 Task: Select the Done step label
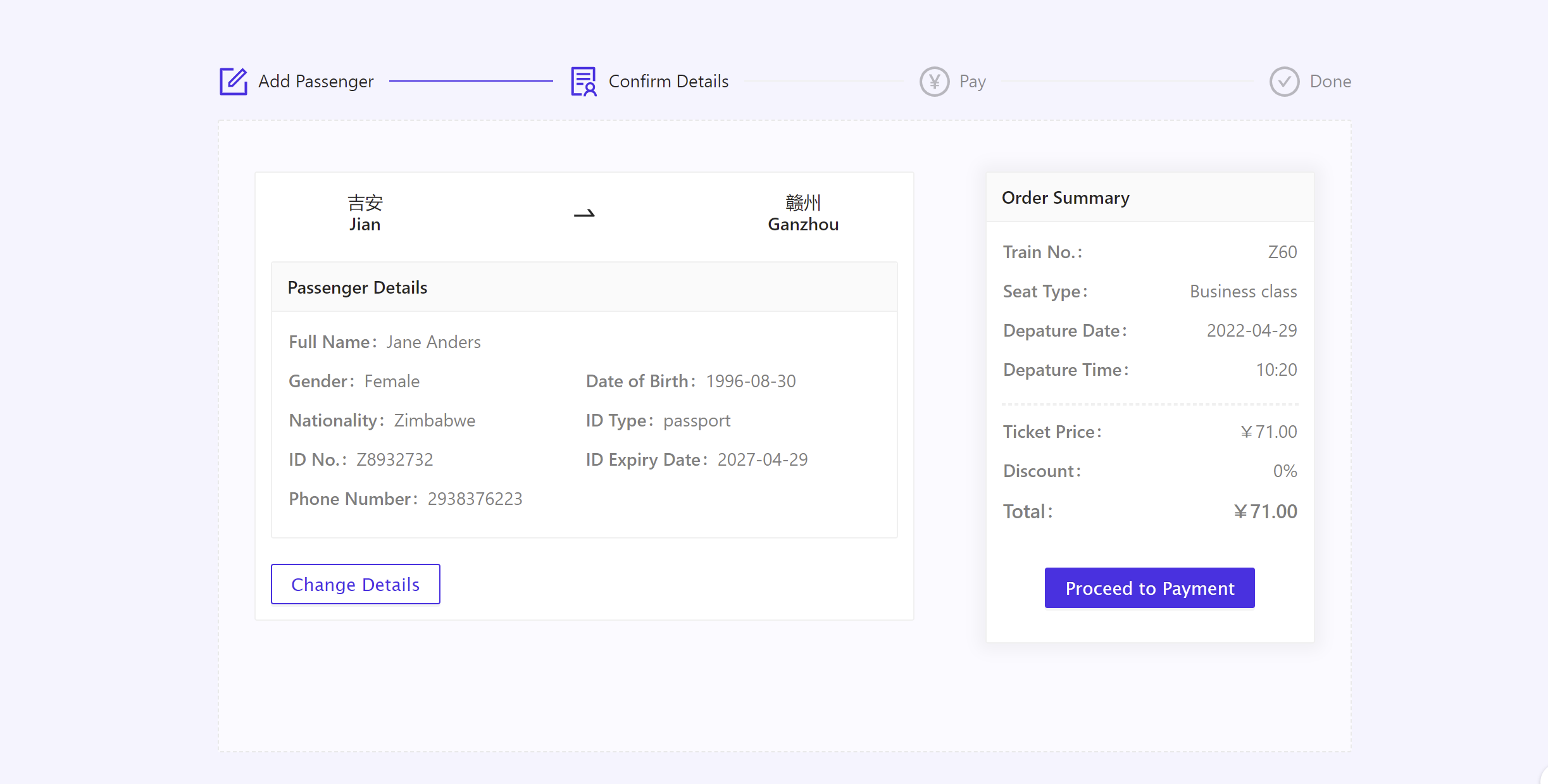point(1330,82)
